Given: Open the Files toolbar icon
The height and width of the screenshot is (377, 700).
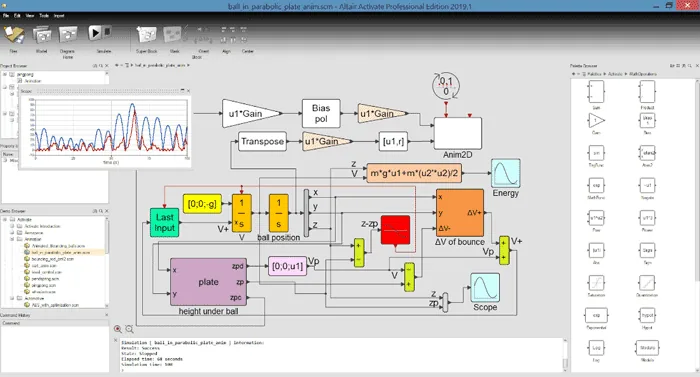Looking at the screenshot, I should coord(14,35).
